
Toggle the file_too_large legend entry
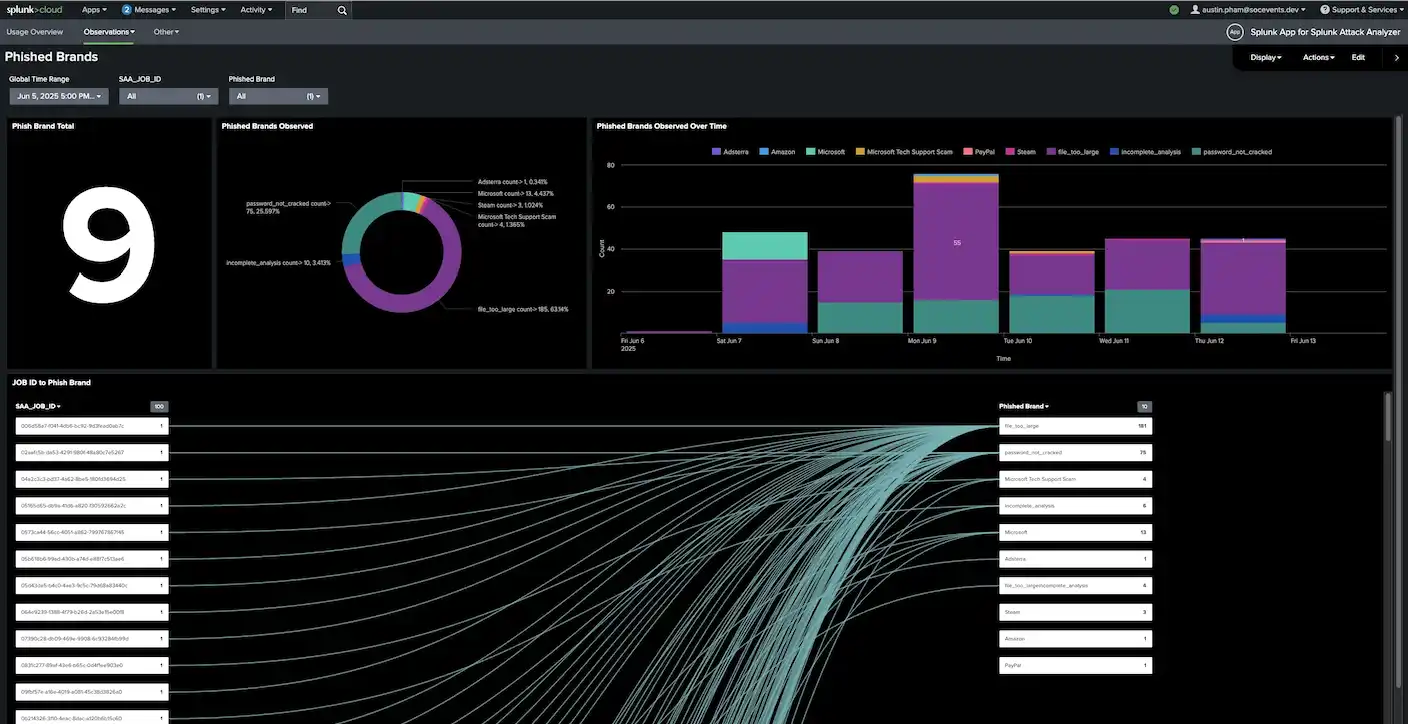1070,151
